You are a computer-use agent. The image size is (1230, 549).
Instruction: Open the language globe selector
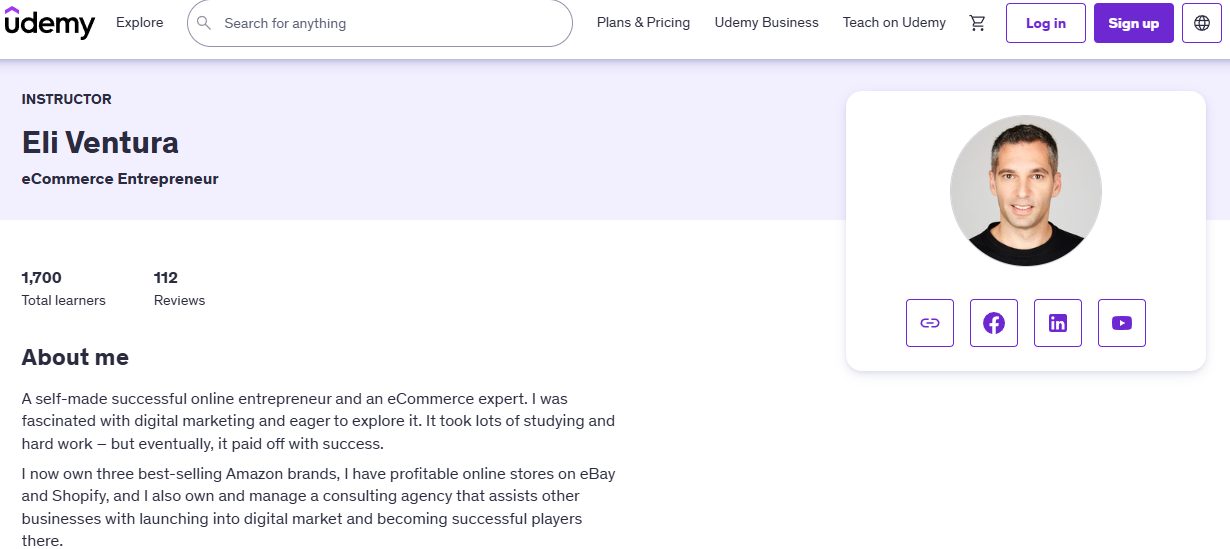(x=1202, y=23)
